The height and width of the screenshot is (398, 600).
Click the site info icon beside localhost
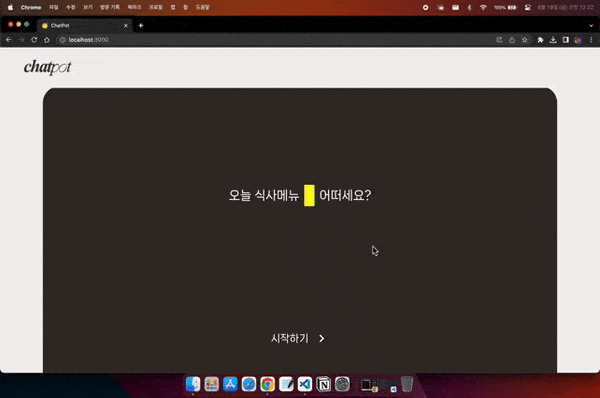pyautogui.click(x=63, y=40)
